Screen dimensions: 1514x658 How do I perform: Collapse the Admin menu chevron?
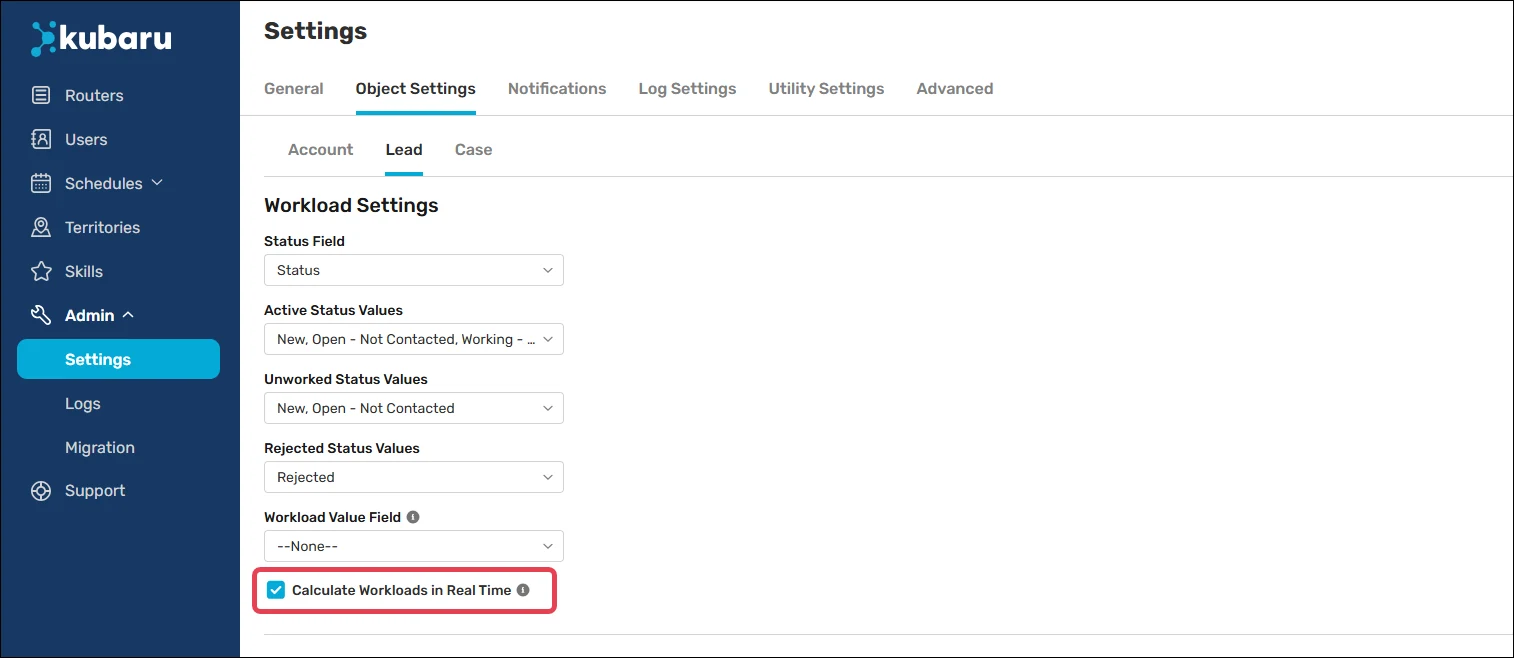[x=128, y=315]
